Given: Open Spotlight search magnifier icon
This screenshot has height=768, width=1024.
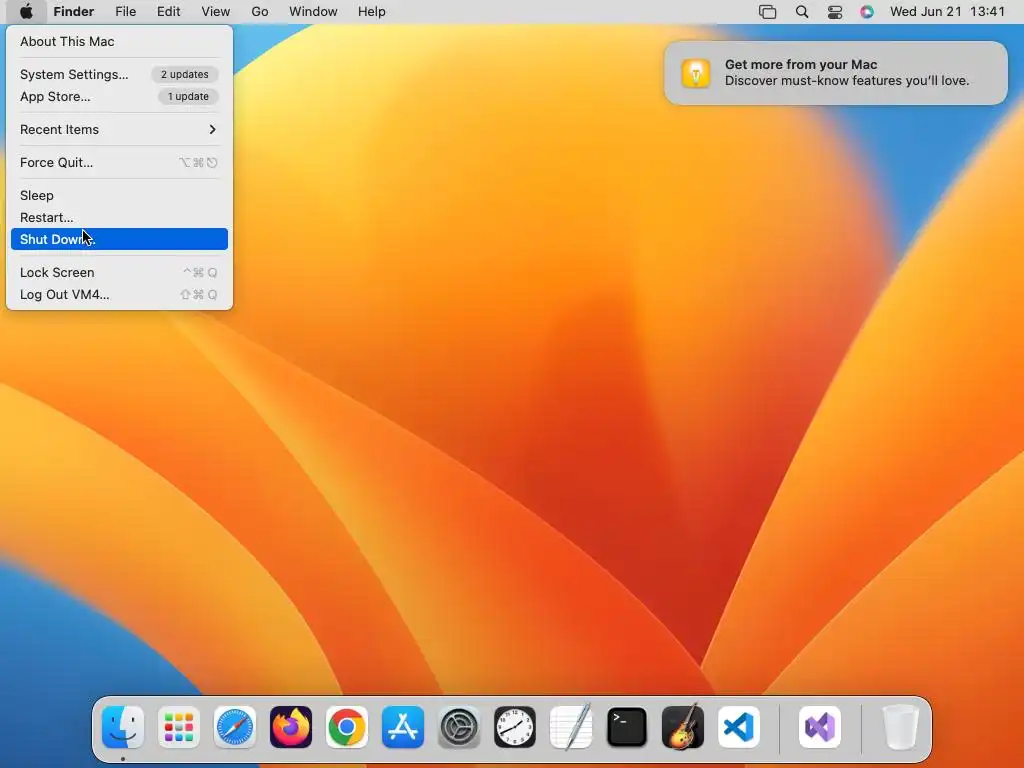Looking at the screenshot, I should point(802,12).
